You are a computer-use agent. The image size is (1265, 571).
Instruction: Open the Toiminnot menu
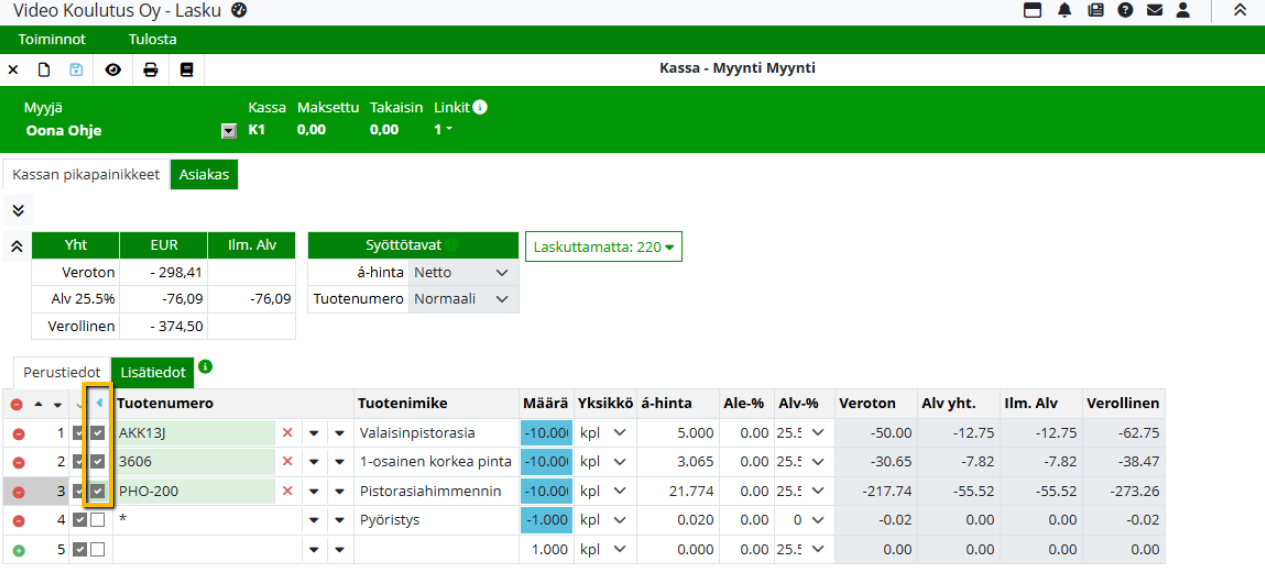[x=52, y=39]
